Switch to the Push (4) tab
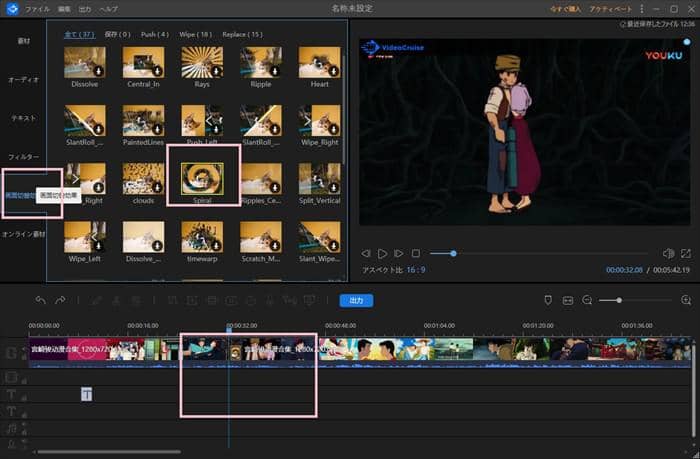This screenshot has height=459, width=700. pyautogui.click(x=155, y=34)
